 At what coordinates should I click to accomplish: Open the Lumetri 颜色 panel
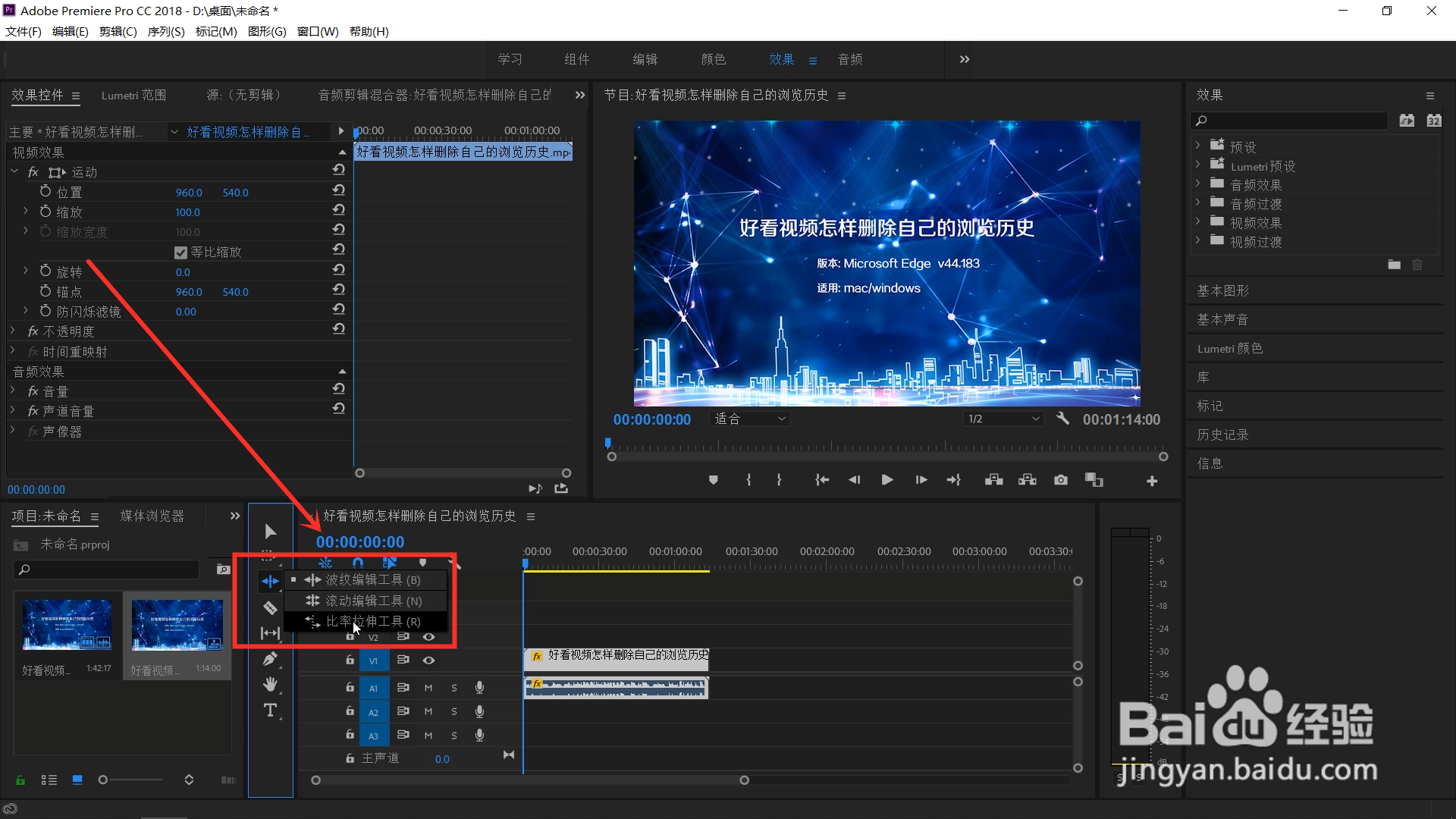click(x=1230, y=348)
